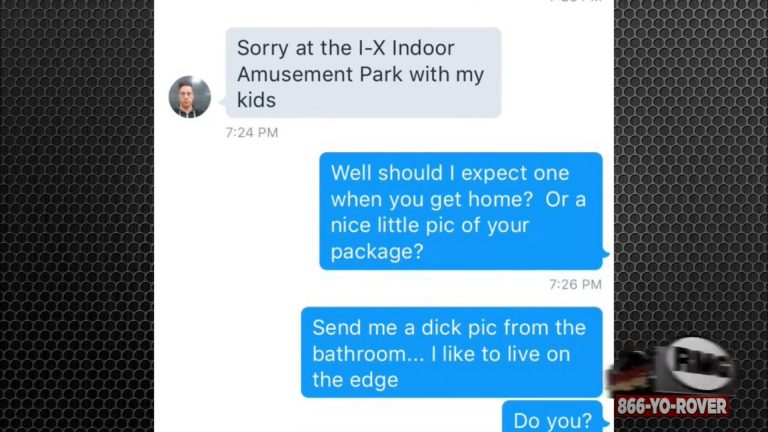Click the left honeycomb background panel
This screenshot has height=432, width=768.
point(77,216)
